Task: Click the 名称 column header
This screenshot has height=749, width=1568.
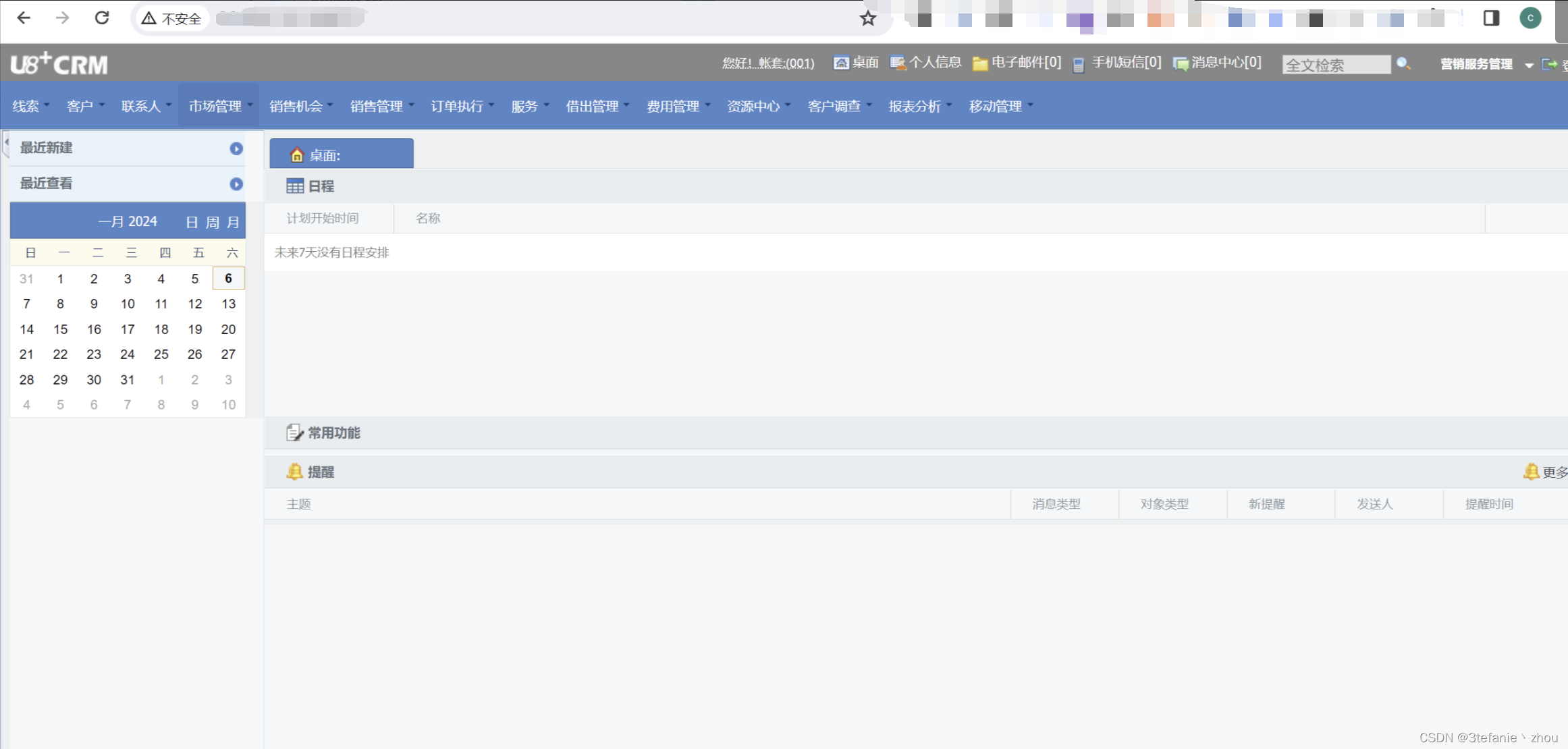Action: coord(428,218)
